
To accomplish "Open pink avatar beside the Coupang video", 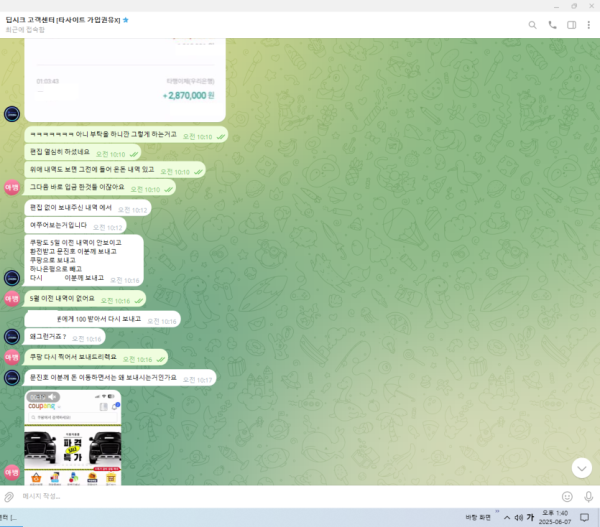I will (x=12, y=473).
